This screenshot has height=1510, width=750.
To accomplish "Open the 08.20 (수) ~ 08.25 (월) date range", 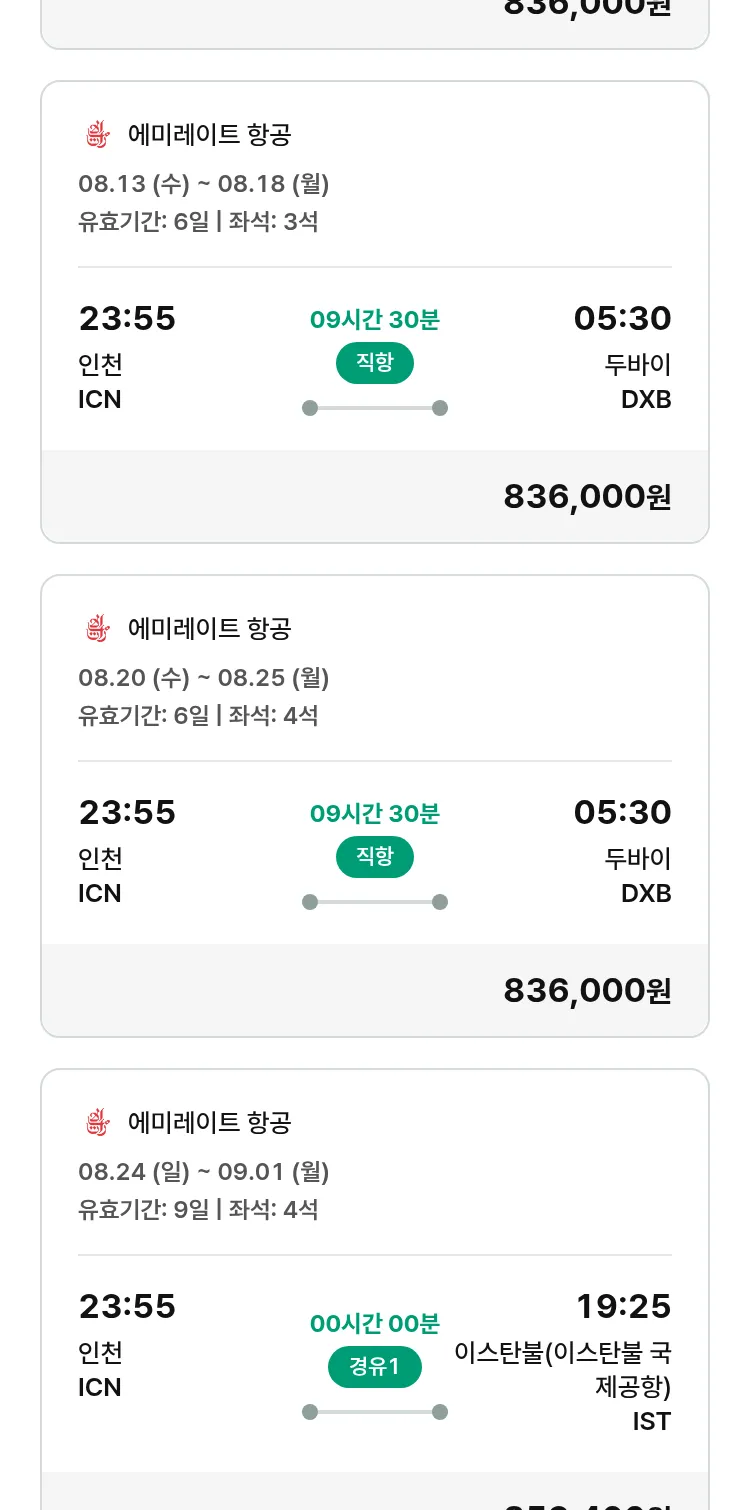I will [204, 678].
